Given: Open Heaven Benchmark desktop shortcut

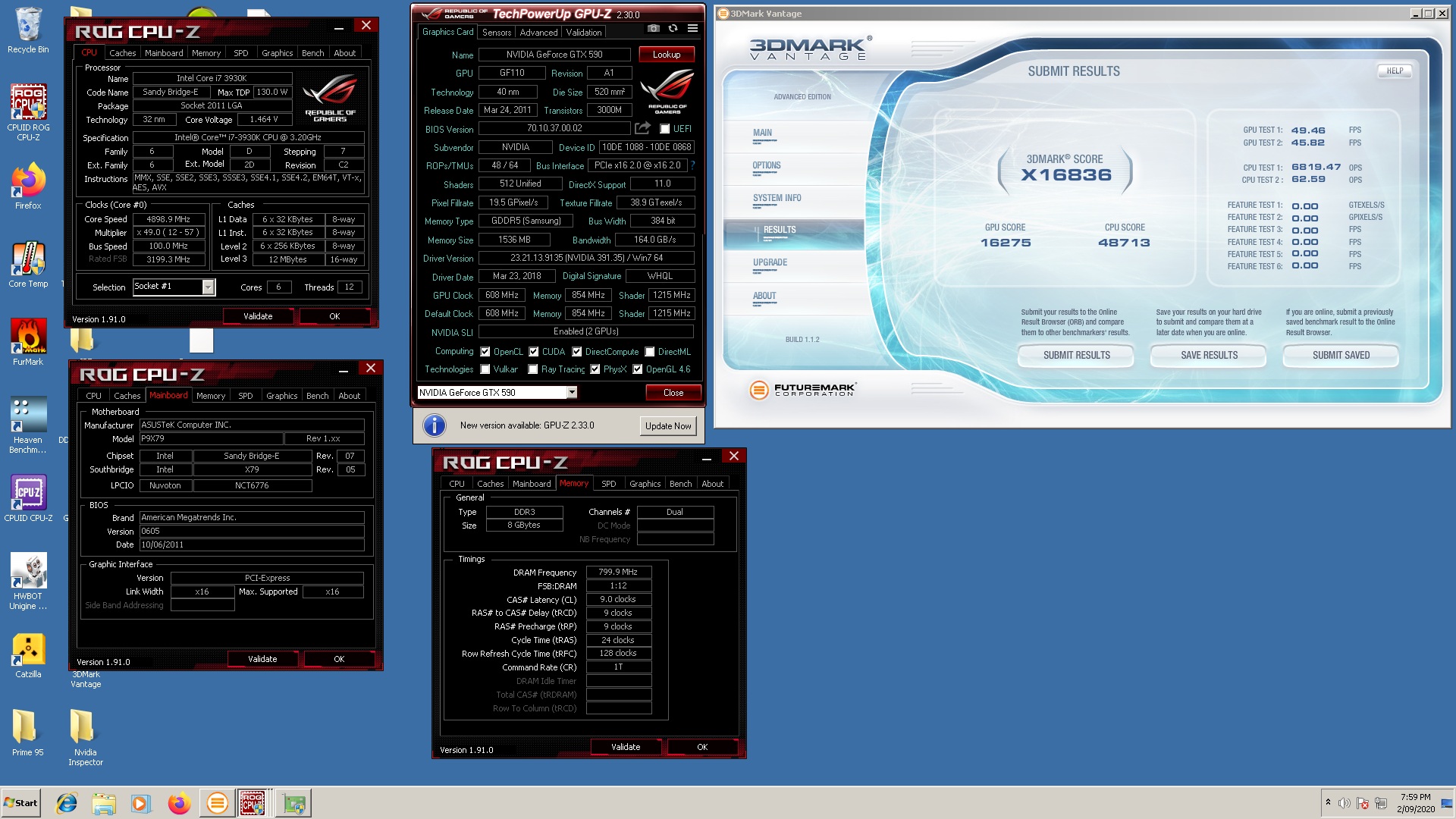Looking at the screenshot, I should (28, 425).
